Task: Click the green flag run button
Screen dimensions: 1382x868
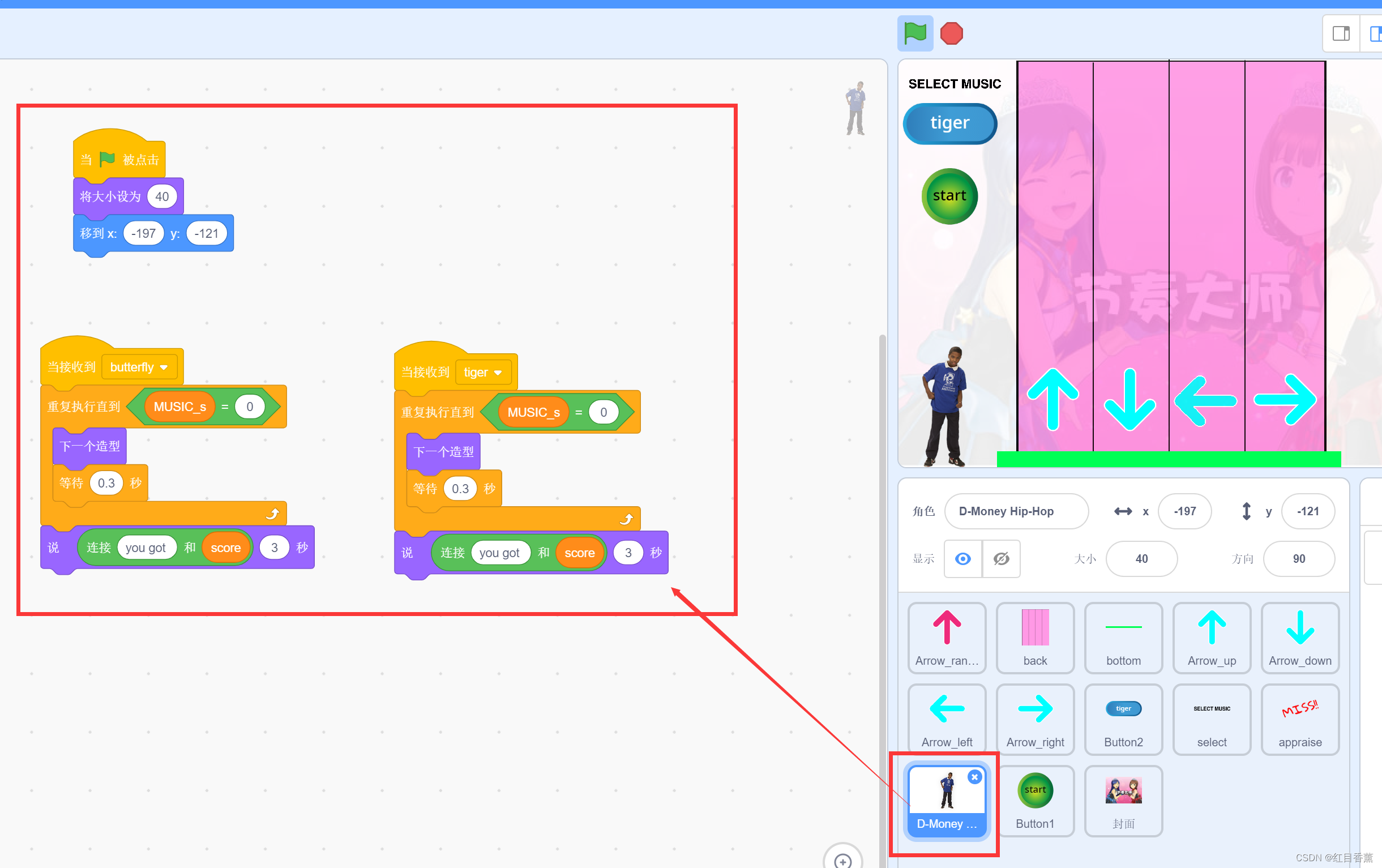Action: click(914, 33)
